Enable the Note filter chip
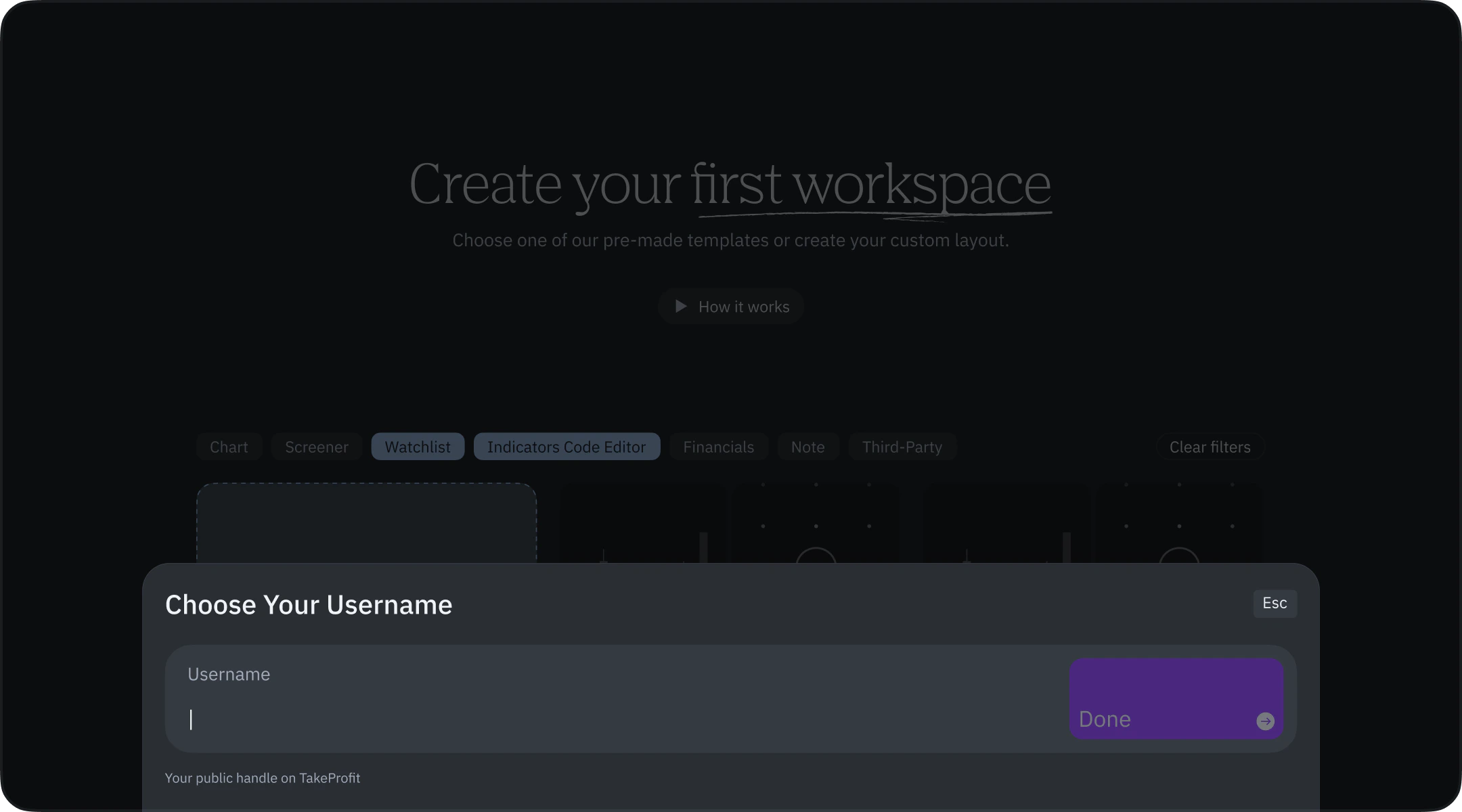Viewport: 1462px width, 812px height. click(807, 447)
